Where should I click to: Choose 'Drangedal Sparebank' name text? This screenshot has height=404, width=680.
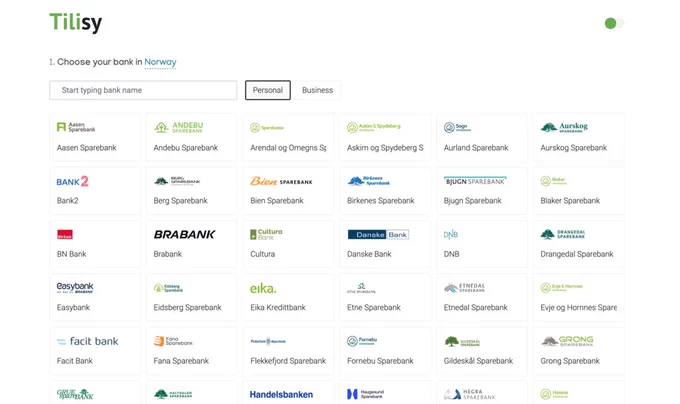pyautogui.click(x=577, y=254)
